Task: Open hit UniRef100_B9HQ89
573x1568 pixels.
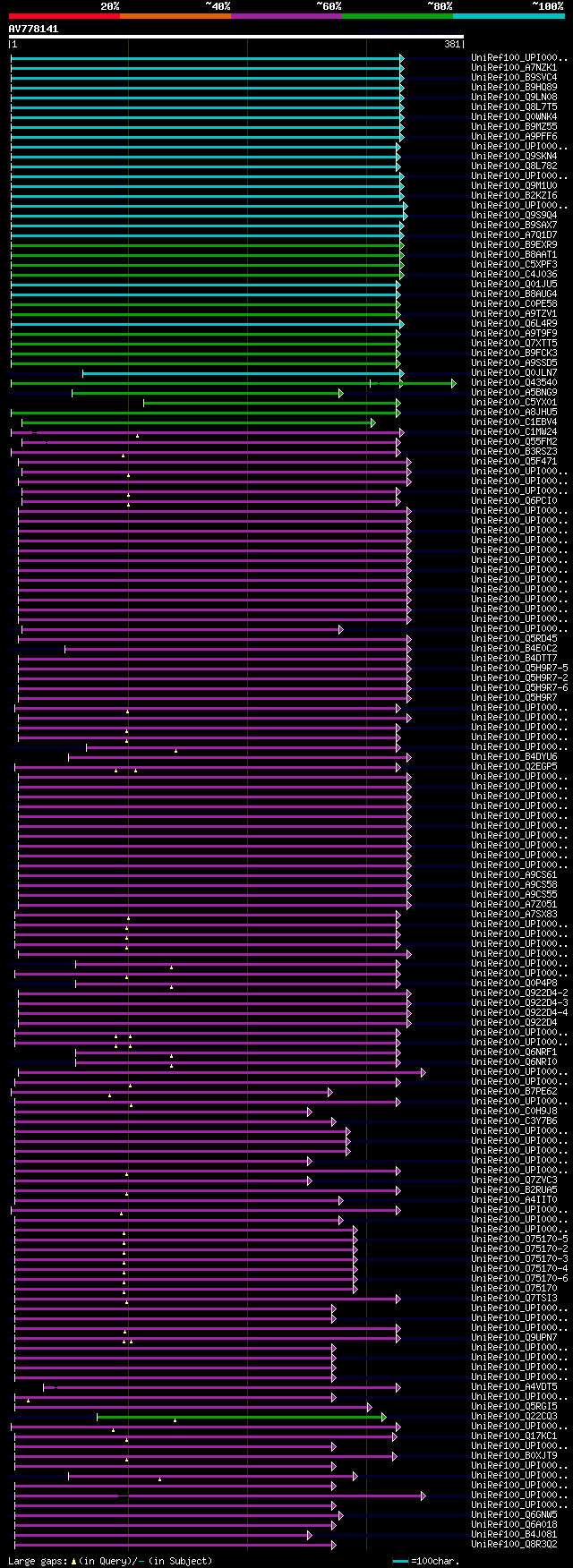Action: (514, 87)
